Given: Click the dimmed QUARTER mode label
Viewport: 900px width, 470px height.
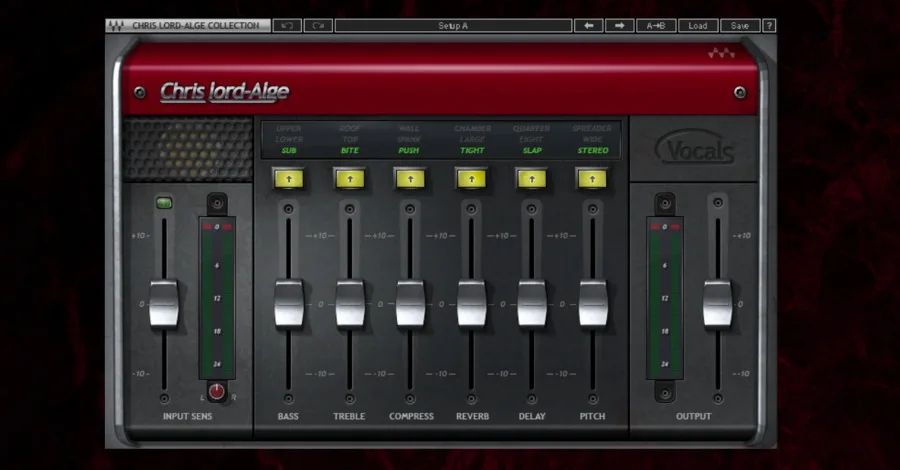Looking at the screenshot, I should point(532,129).
